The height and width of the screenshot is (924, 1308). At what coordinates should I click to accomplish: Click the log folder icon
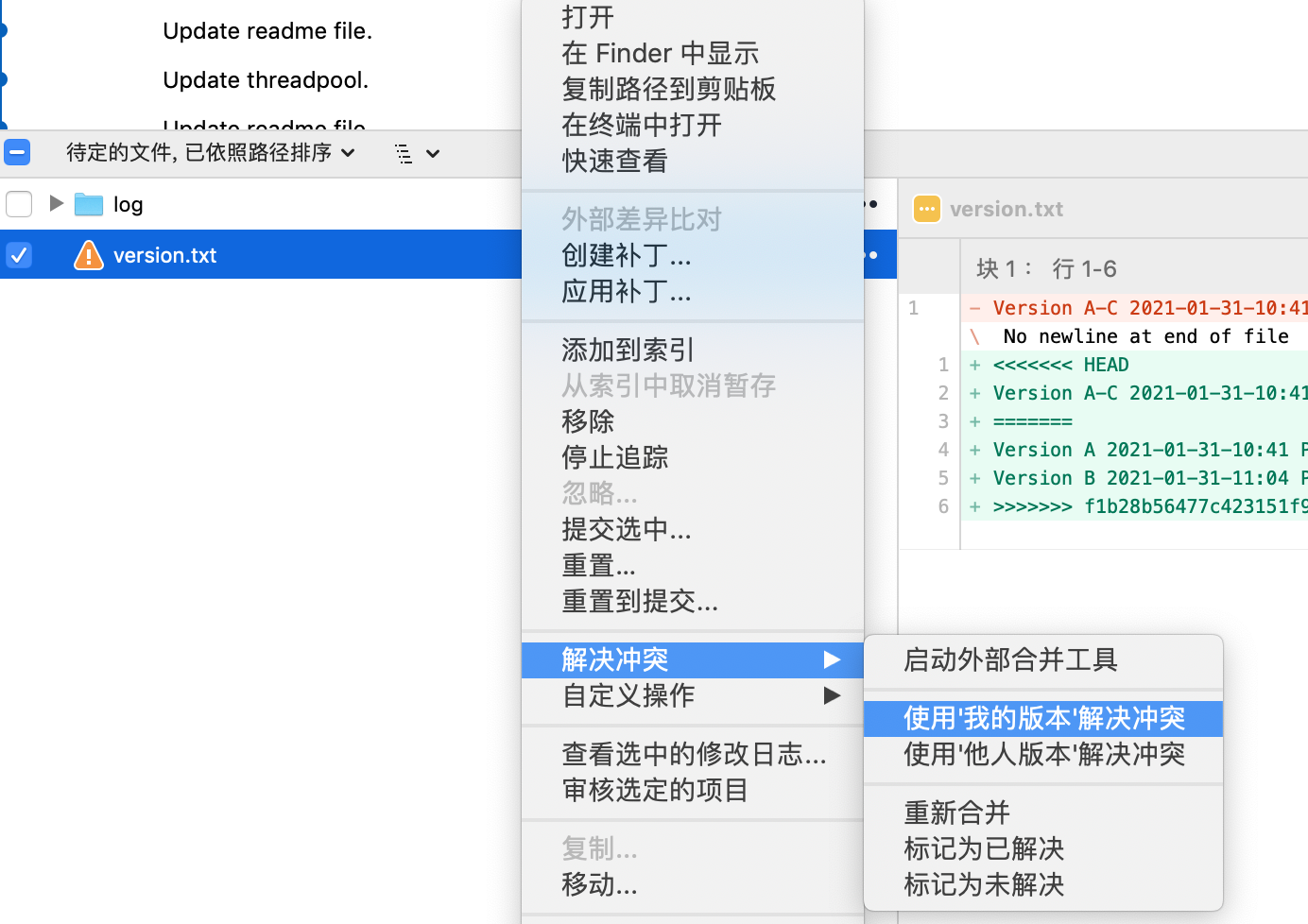pyautogui.click(x=89, y=204)
